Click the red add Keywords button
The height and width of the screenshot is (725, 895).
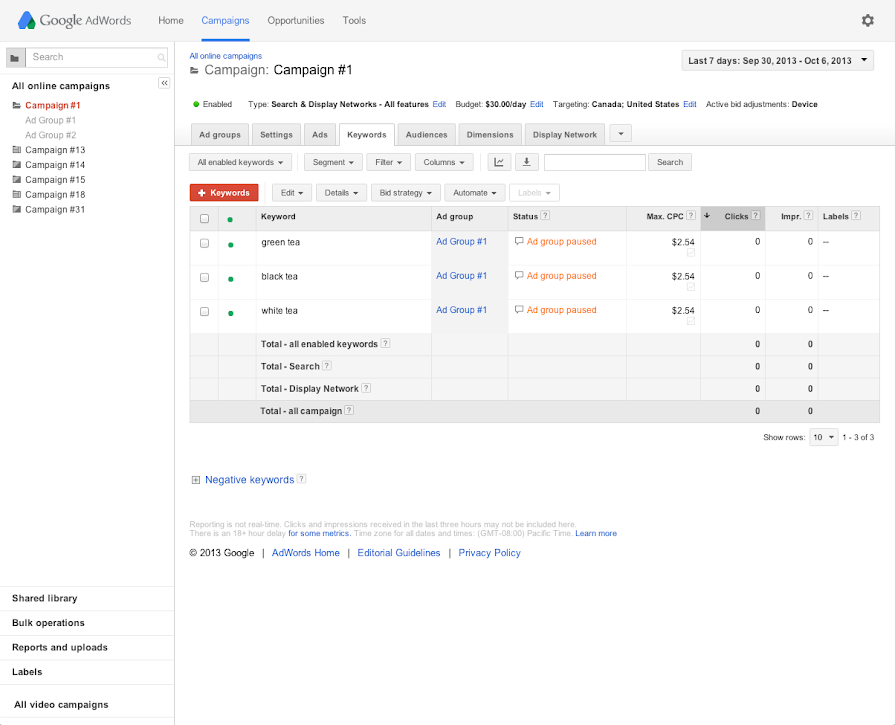coord(224,193)
